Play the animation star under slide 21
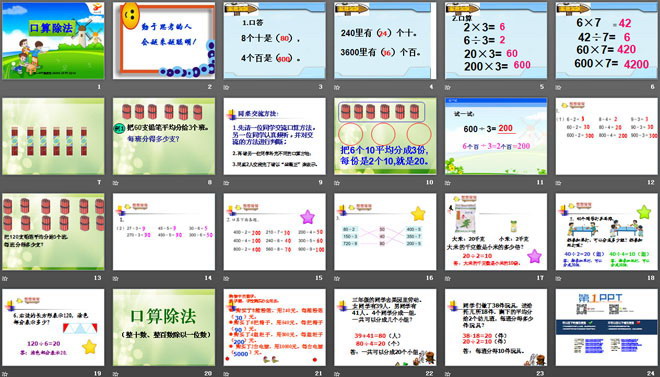 click(x=226, y=374)
